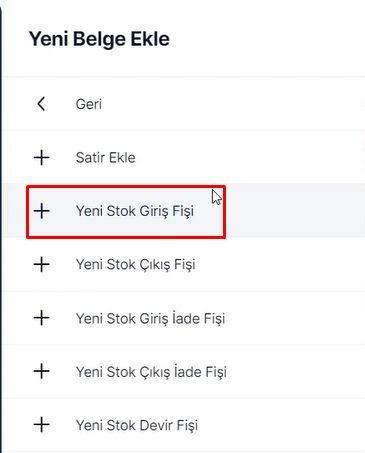Click the plus icon beside Yeni Stok Çıkış Fişi
The height and width of the screenshot is (453, 365).
click(42, 264)
